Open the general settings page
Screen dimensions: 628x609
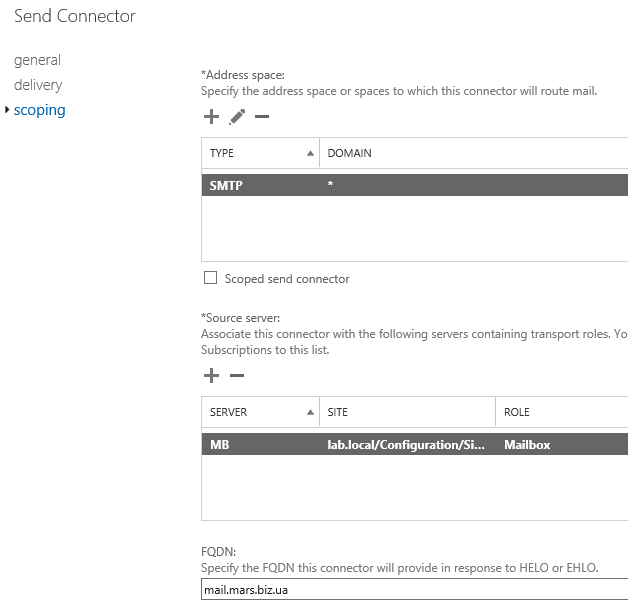click(37, 60)
